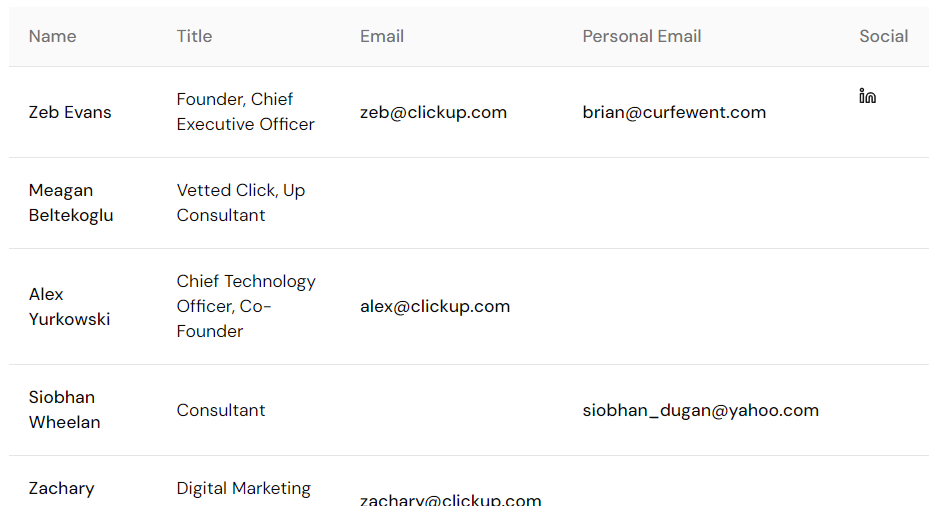
Task: Select the zachary@clickup.com email address
Action: click(451, 499)
